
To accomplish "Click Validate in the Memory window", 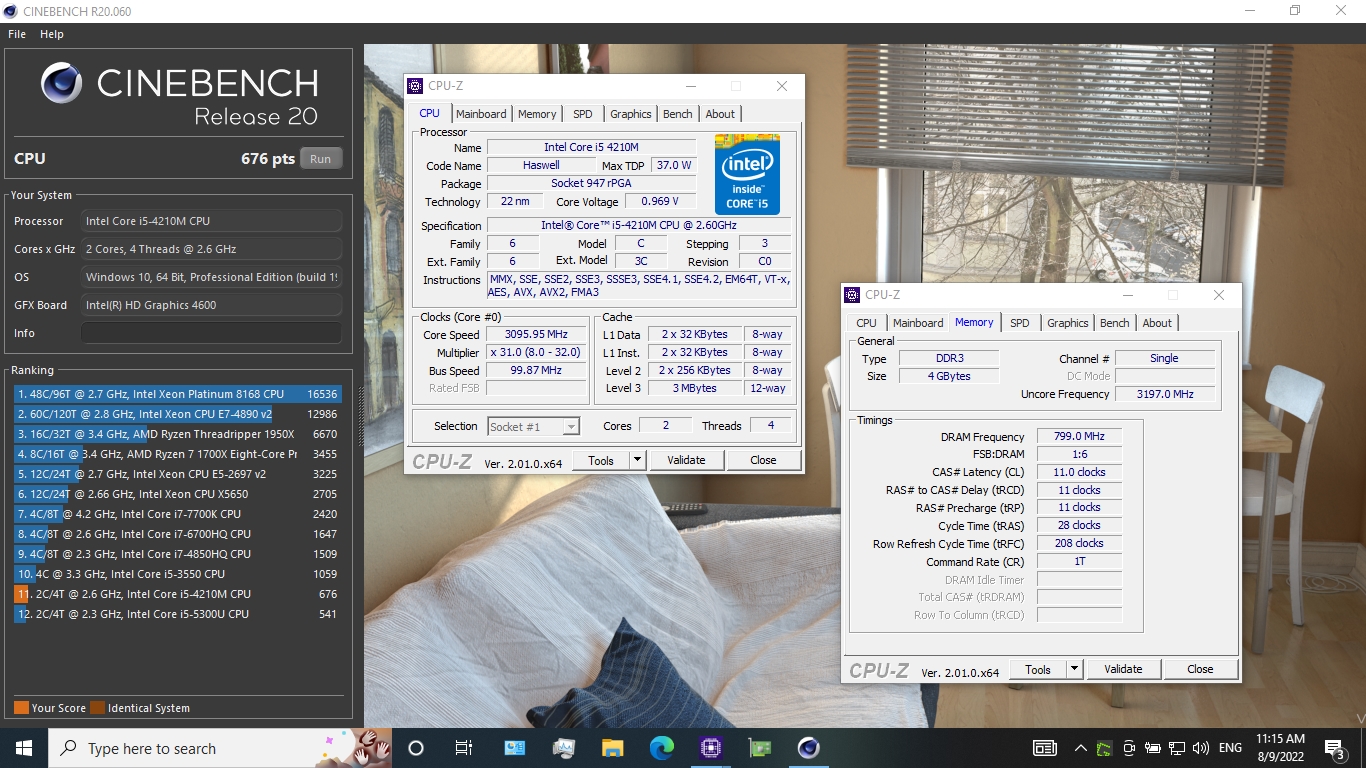I will (x=1123, y=669).
